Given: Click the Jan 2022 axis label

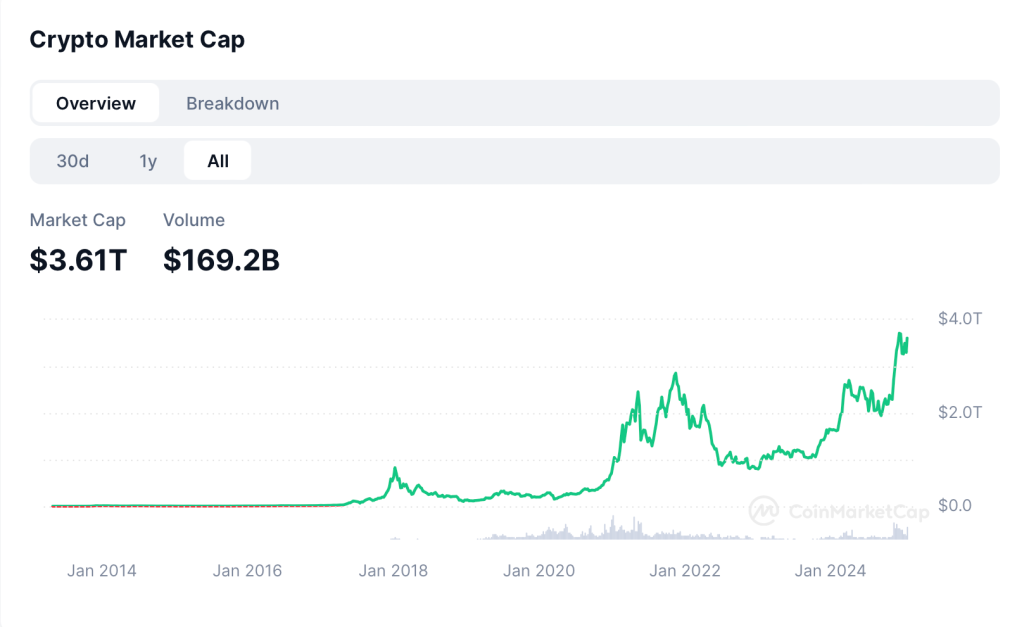Looking at the screenshot, I should [x=684, y=571].
